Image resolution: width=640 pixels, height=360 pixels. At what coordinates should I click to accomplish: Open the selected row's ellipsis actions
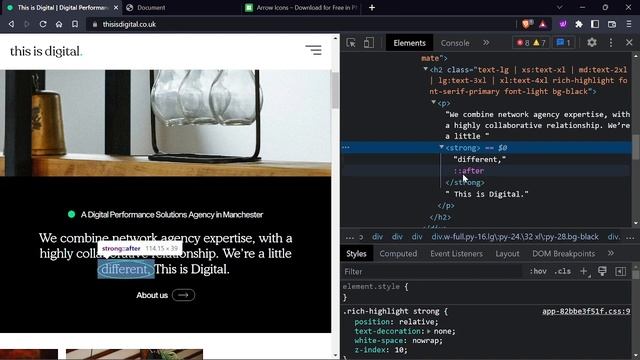(x=346, y=147)
